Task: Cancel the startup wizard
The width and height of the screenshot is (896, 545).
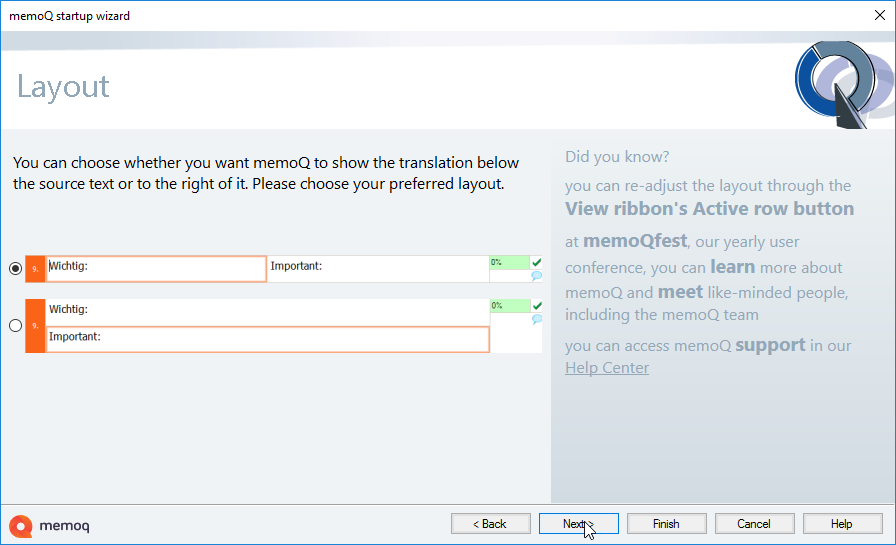Action: click(x=754, y=524)
